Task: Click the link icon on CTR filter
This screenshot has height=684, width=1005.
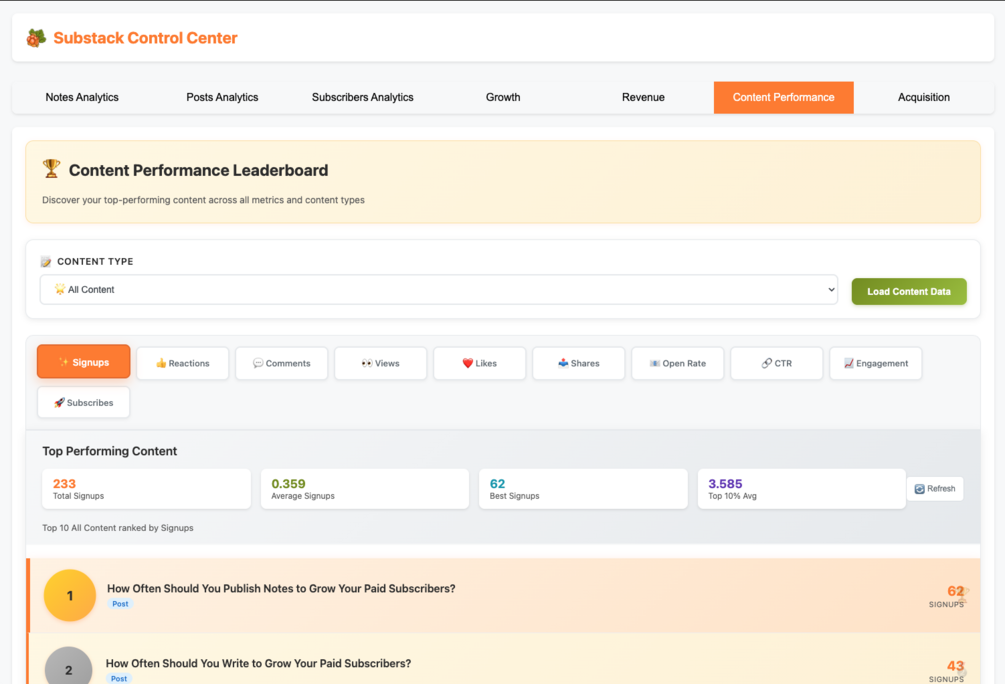Action: [x=767, y=363]
